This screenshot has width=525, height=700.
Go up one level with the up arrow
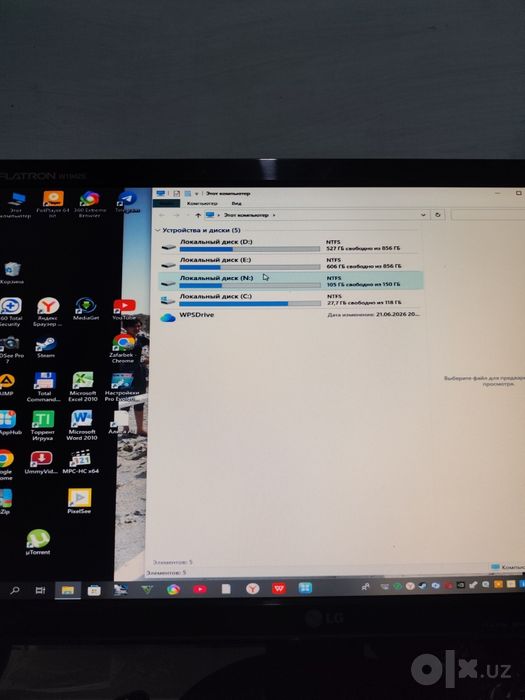198,215
